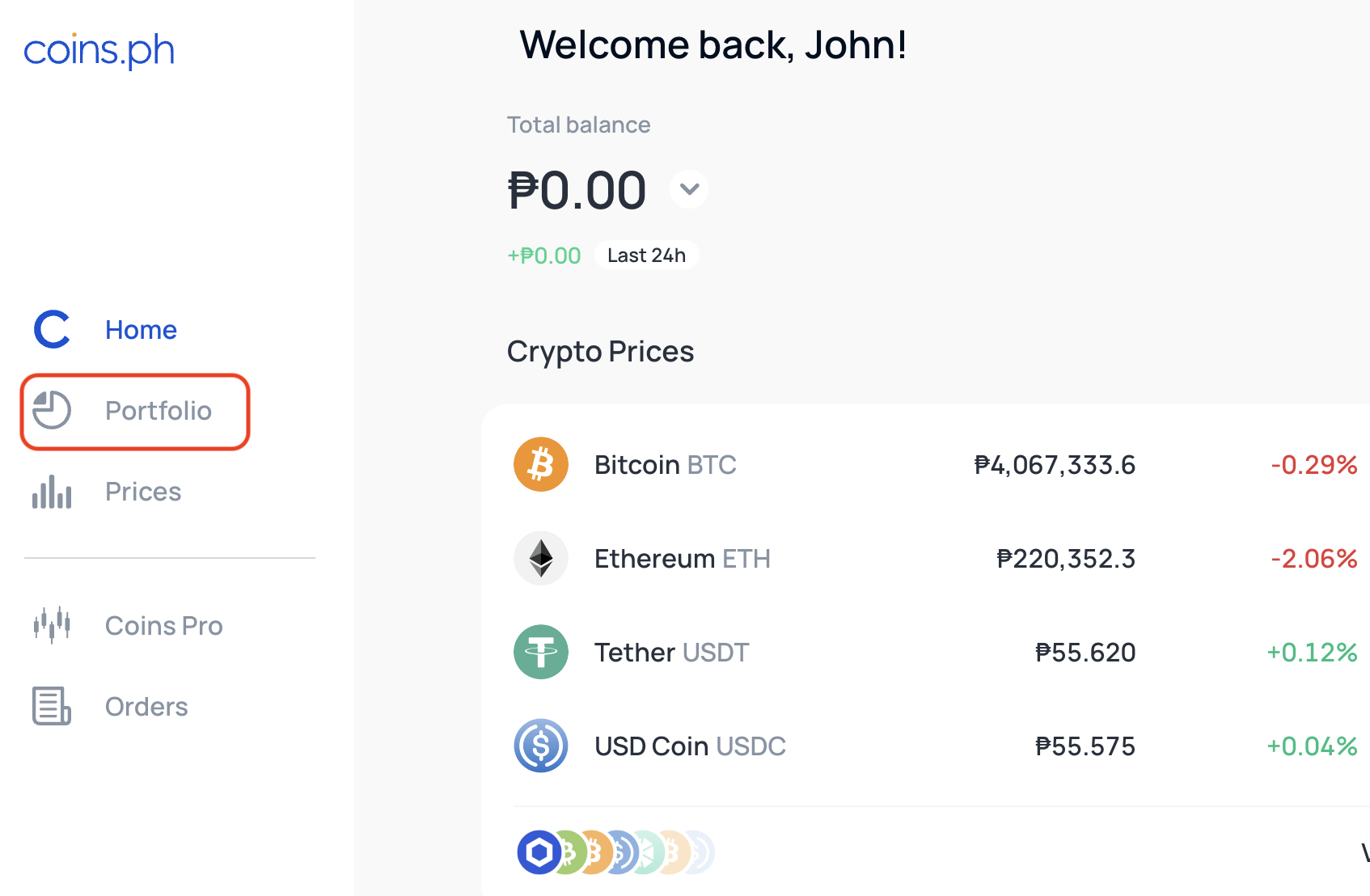Click the blue USD Coin icon
Screen dimensions: 1370x896
coord(540,746)
